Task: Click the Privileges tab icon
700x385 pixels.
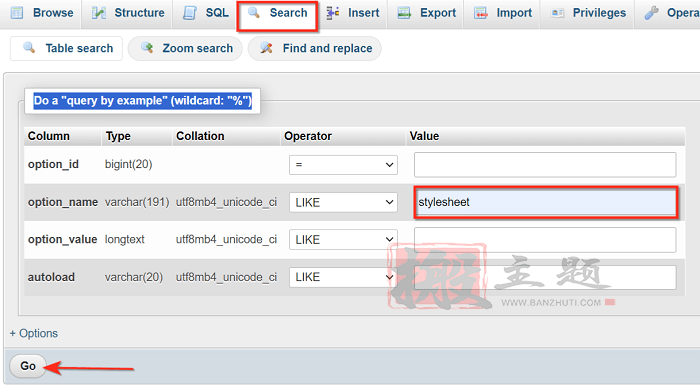Action: coord(557,13)
